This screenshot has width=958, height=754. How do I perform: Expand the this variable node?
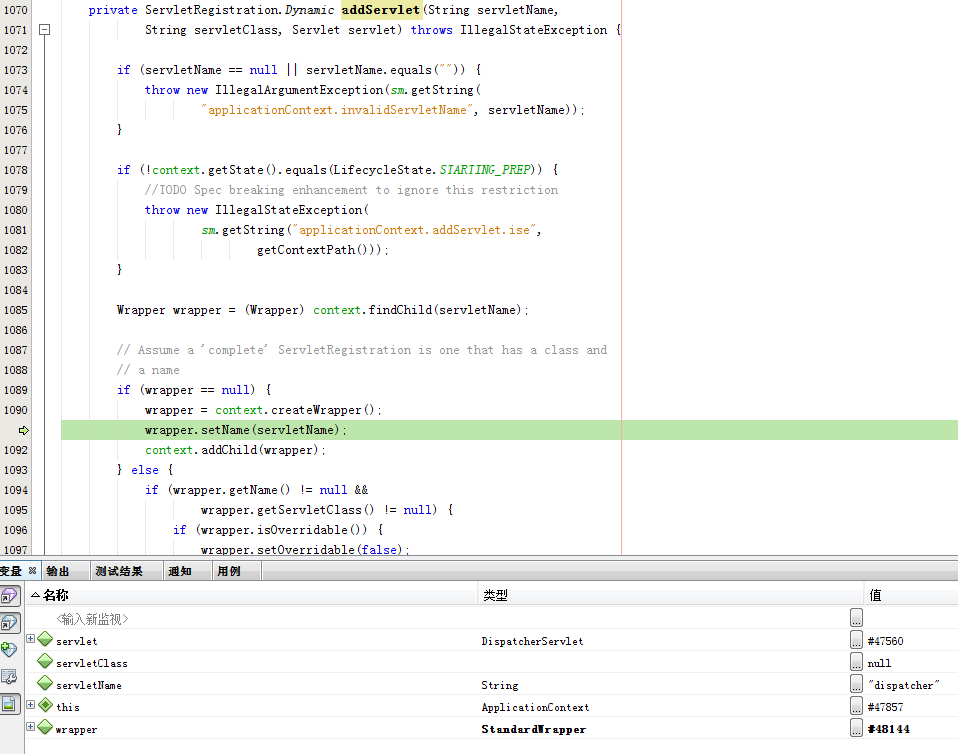tap(31, 705)
